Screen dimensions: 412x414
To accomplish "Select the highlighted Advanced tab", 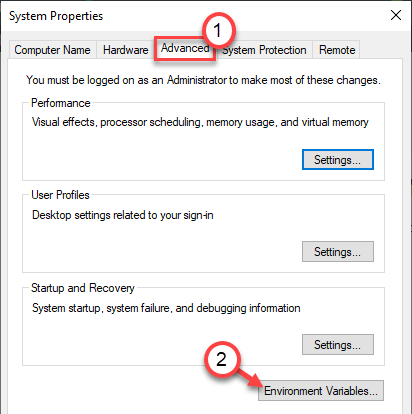I will [185, 49].
